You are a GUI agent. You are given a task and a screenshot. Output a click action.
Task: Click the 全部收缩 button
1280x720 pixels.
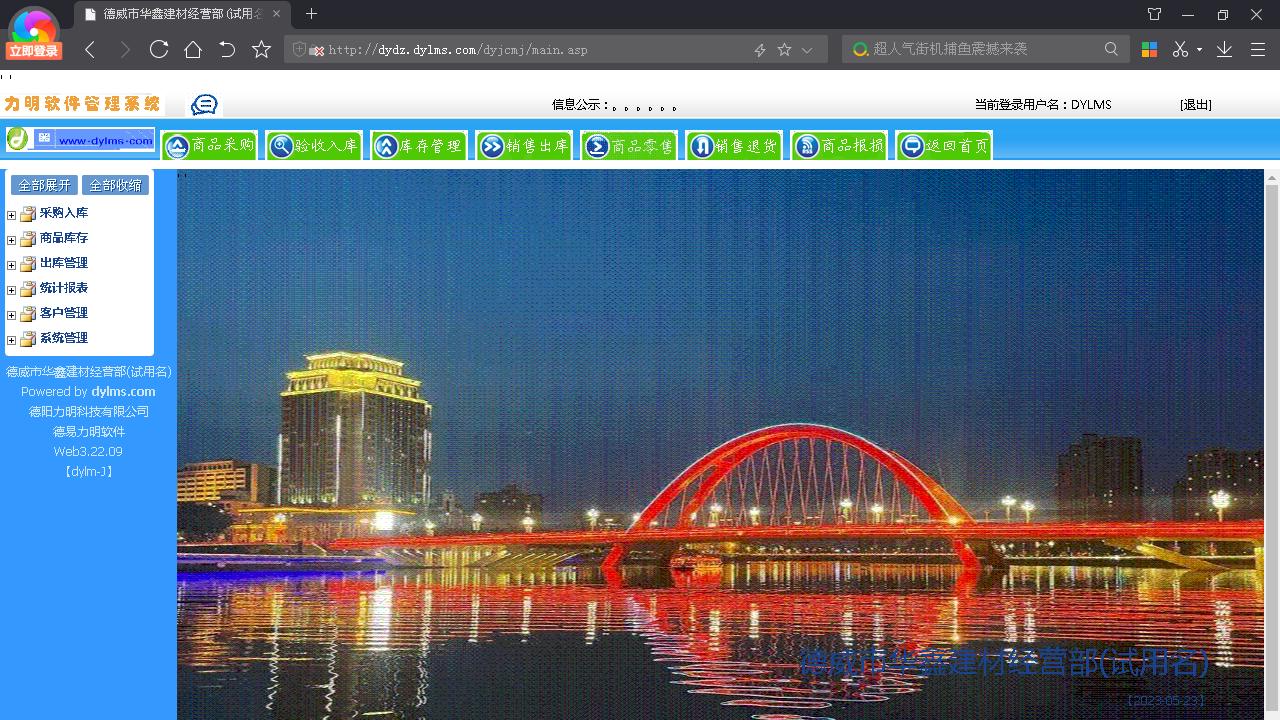[x=115, y=184]
